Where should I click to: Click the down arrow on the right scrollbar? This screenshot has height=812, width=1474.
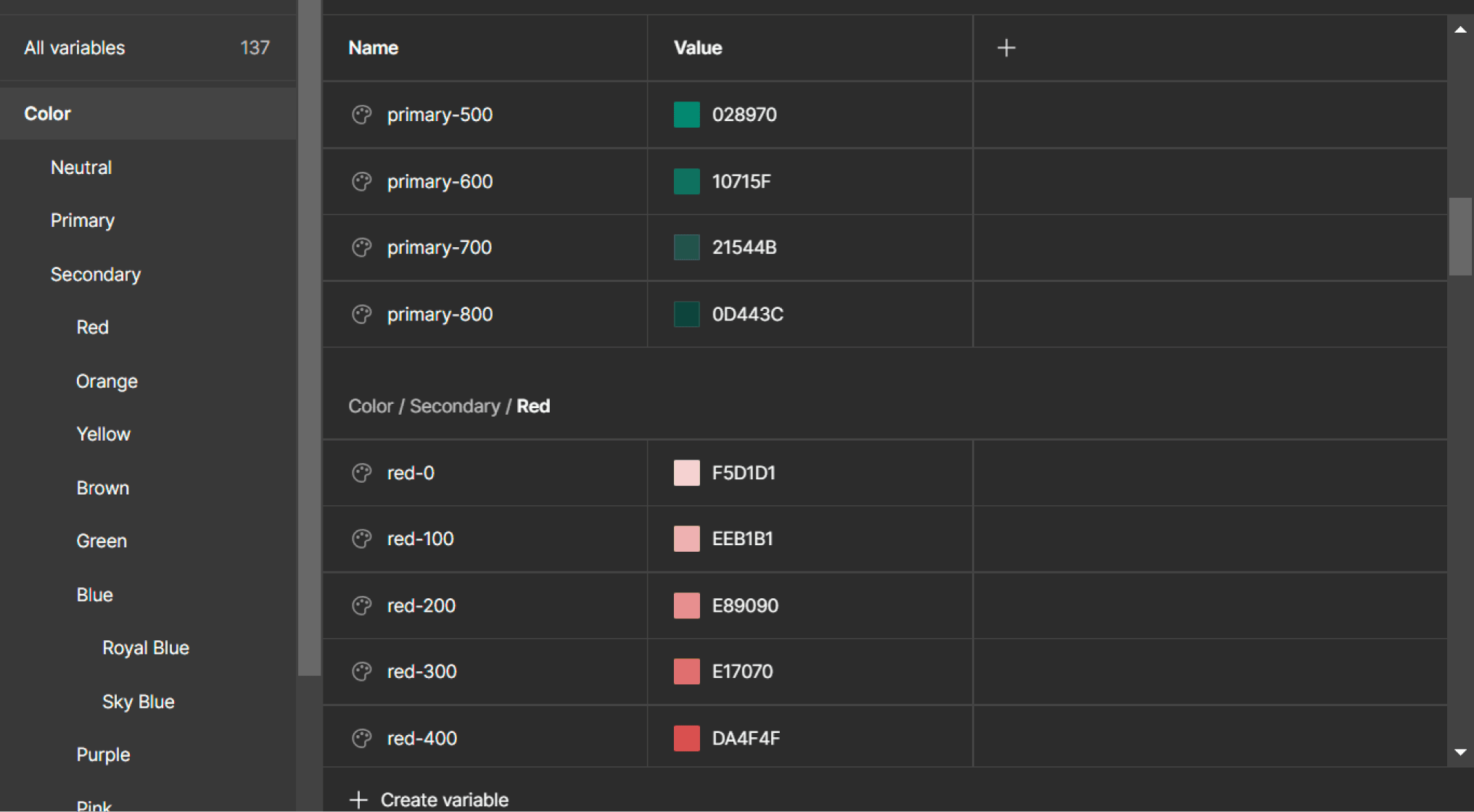point(1460,753)
